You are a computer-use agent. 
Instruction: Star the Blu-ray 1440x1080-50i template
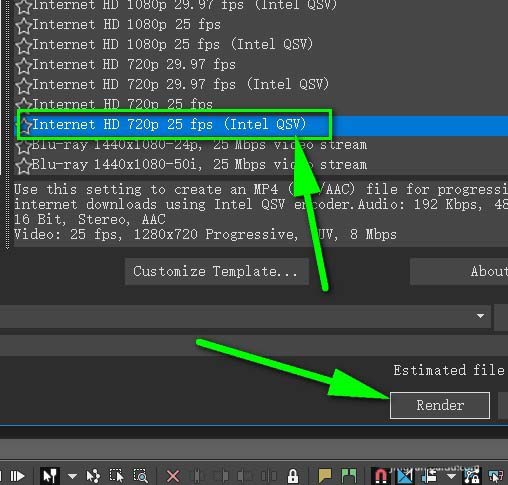[23, 166]
